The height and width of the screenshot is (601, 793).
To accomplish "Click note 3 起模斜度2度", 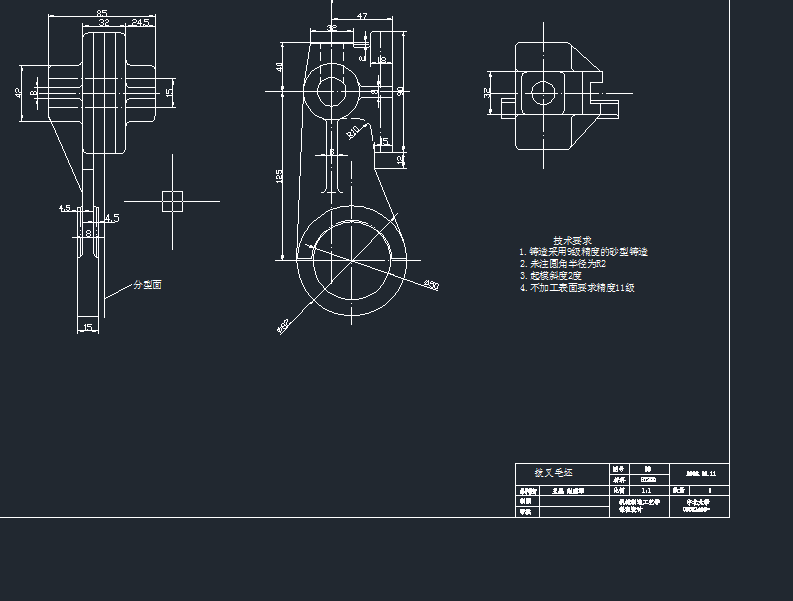I will click(x=550, y=276).
